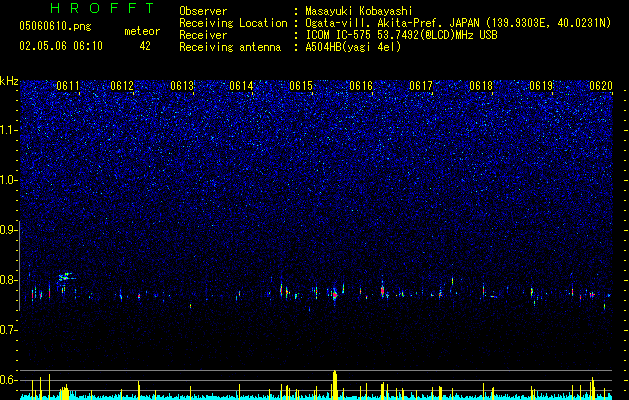The height and width of the screenshot is (400, 629).
Task: Click the A504HB(yagi 4el) antenna text
Action: [353, 47]
